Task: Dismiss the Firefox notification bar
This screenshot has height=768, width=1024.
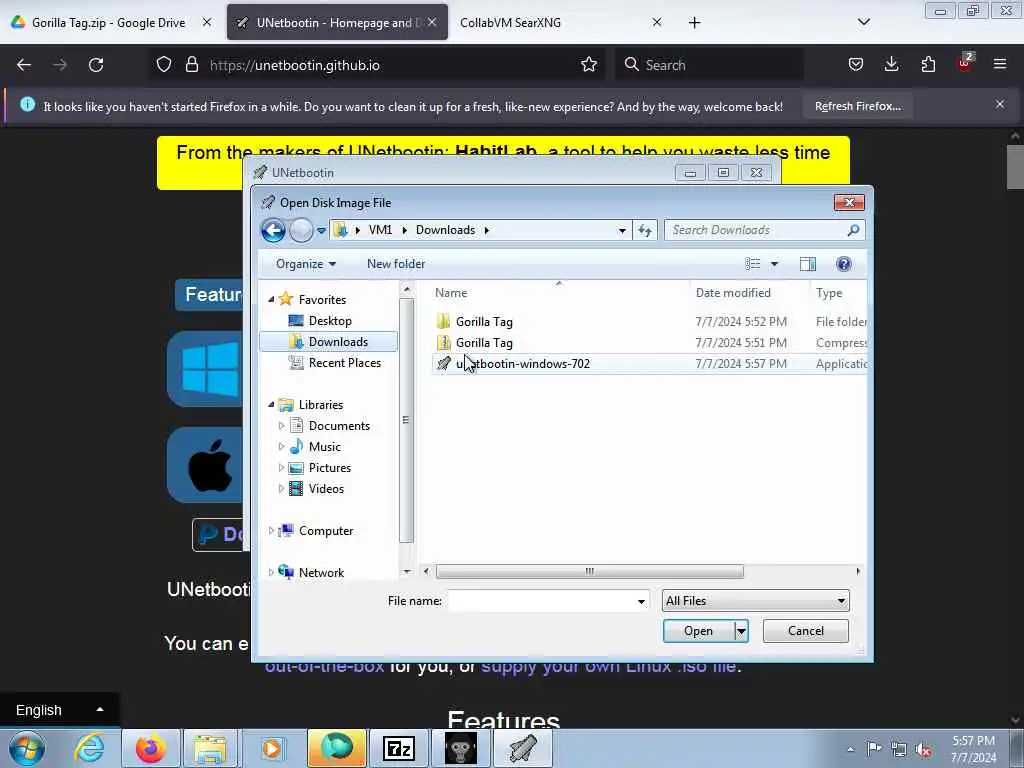Action: pyautogui.click(x=1000, y=104)
